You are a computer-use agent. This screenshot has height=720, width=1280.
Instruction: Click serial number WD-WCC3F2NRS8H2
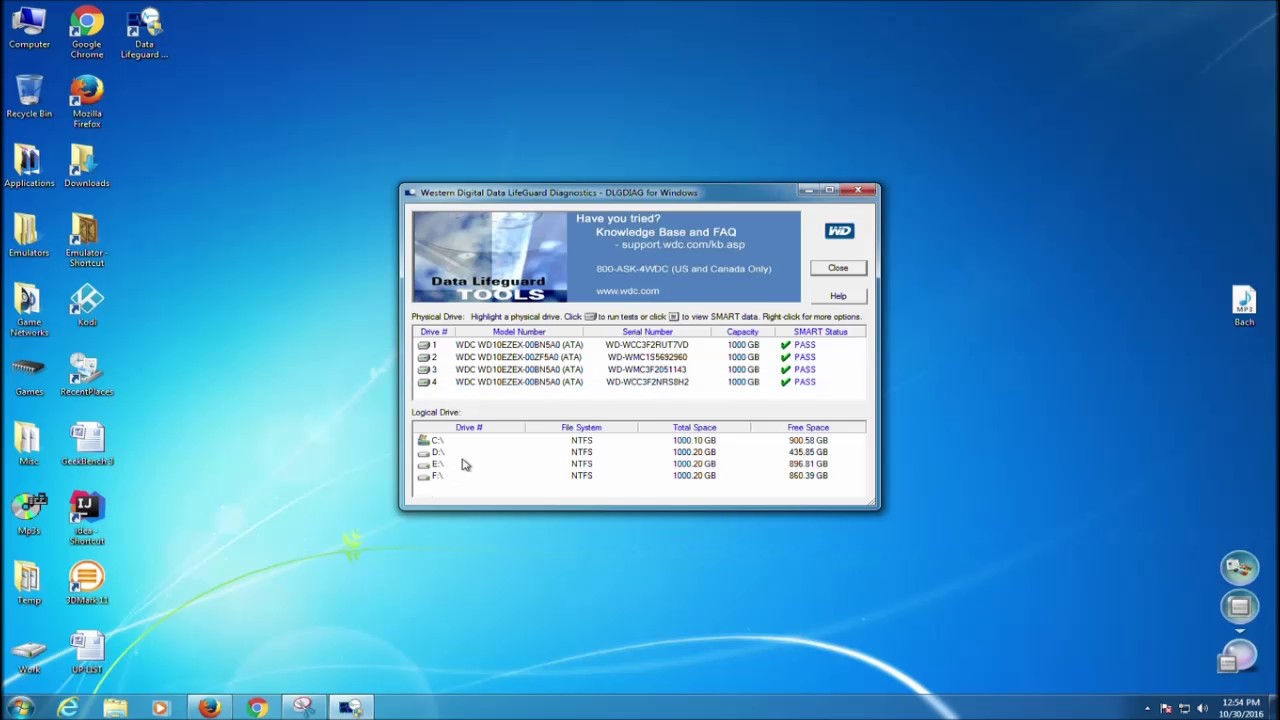pos(647,382)
